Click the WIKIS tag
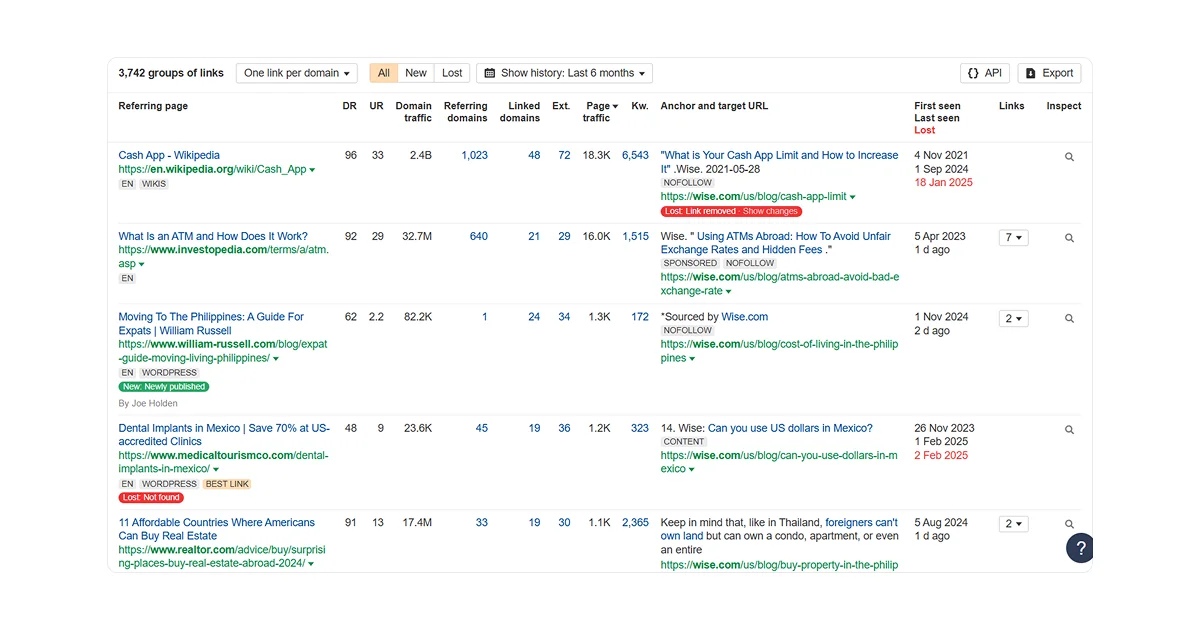Image resolution: width=1200 pixels, height=630 pixels. coord(154,184)
